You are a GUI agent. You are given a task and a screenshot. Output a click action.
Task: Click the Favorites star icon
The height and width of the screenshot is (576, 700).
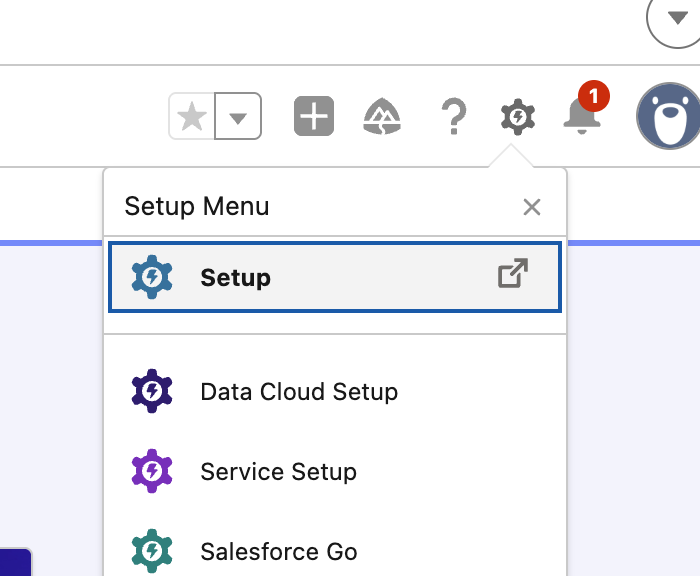[192, 117]
